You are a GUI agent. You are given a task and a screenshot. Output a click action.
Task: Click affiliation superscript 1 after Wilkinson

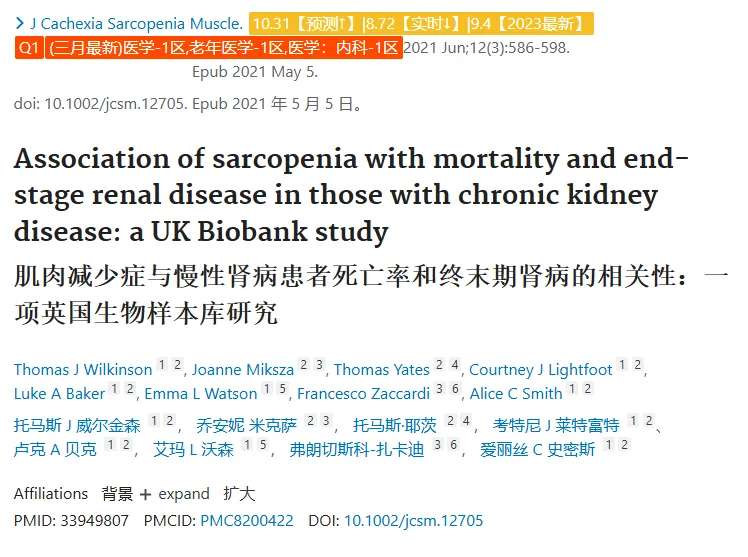162,365
